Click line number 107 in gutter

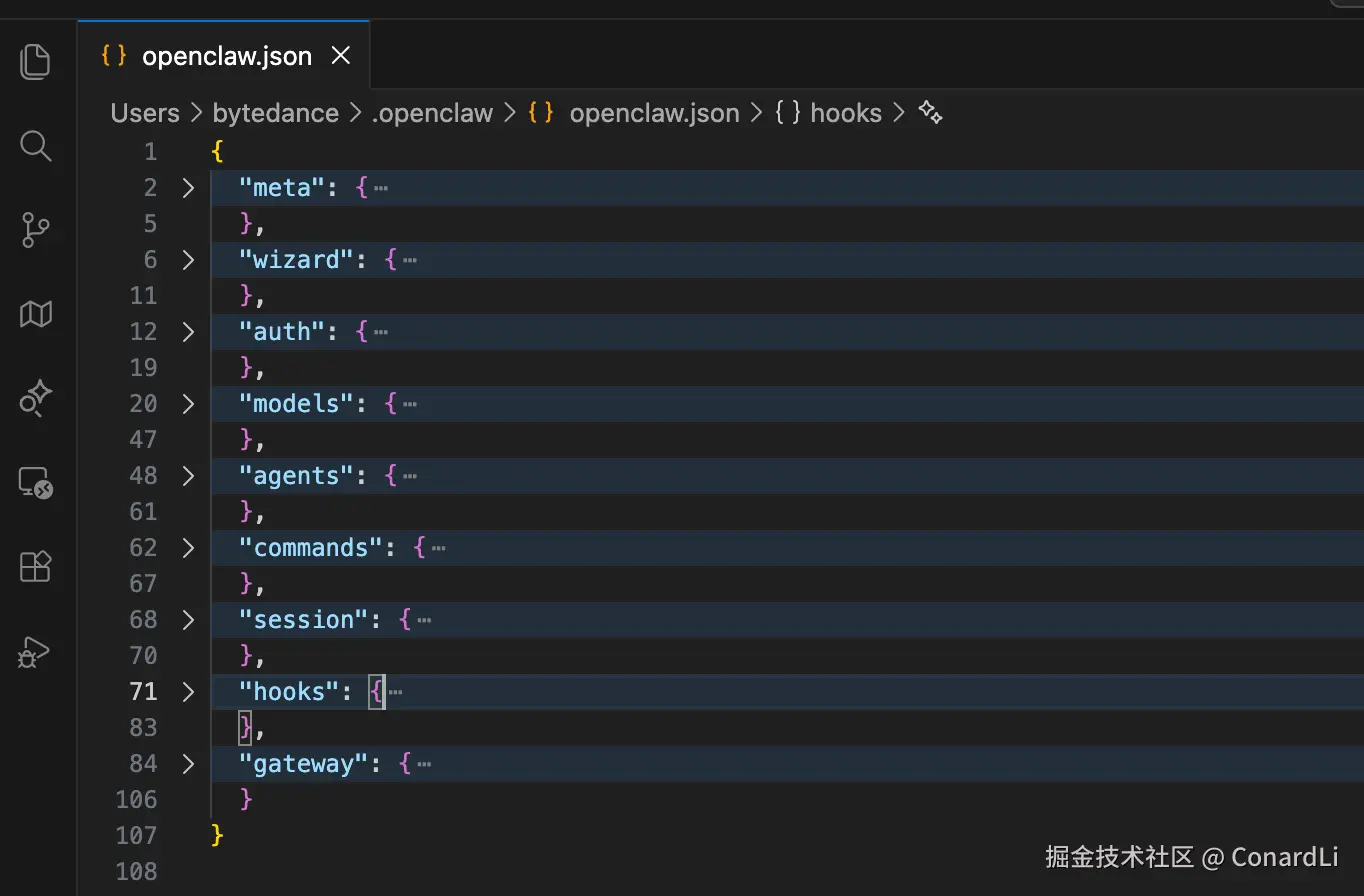tap(136, 836)
